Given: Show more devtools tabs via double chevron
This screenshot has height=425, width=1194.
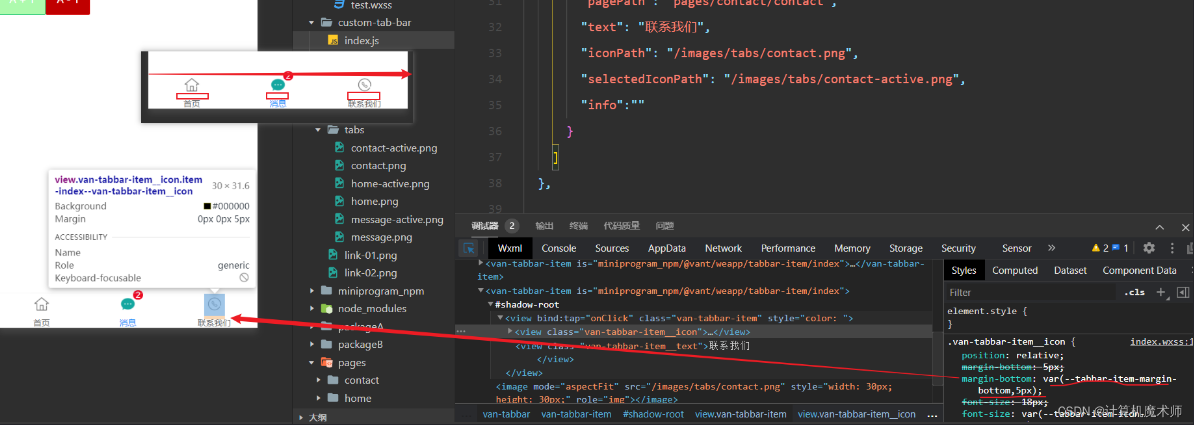Looking at the screenshot, I should (x=1052, y=248).
